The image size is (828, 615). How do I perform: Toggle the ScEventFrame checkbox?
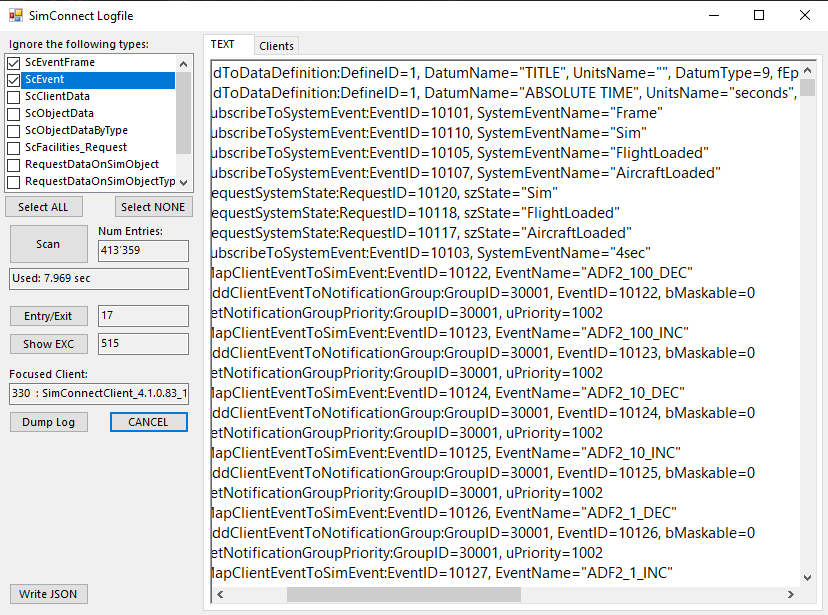coord(14,63)
